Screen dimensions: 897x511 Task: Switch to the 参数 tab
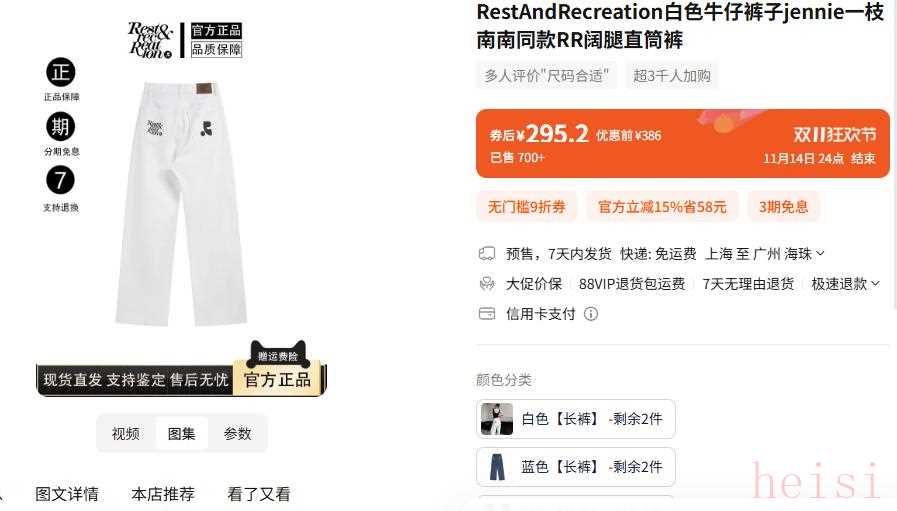[237, 434]
